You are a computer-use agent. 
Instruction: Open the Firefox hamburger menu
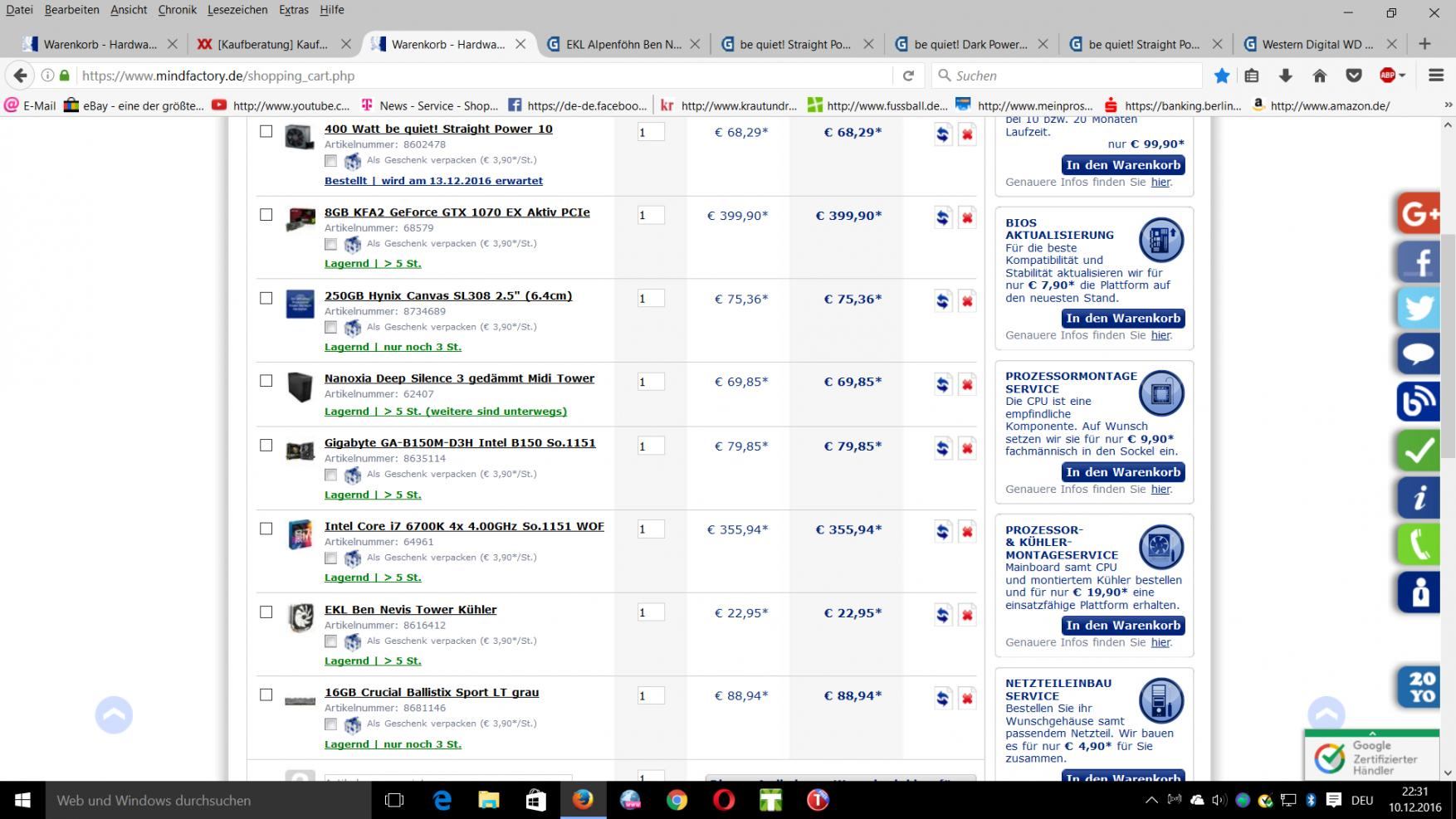[x=1436, y=76]
